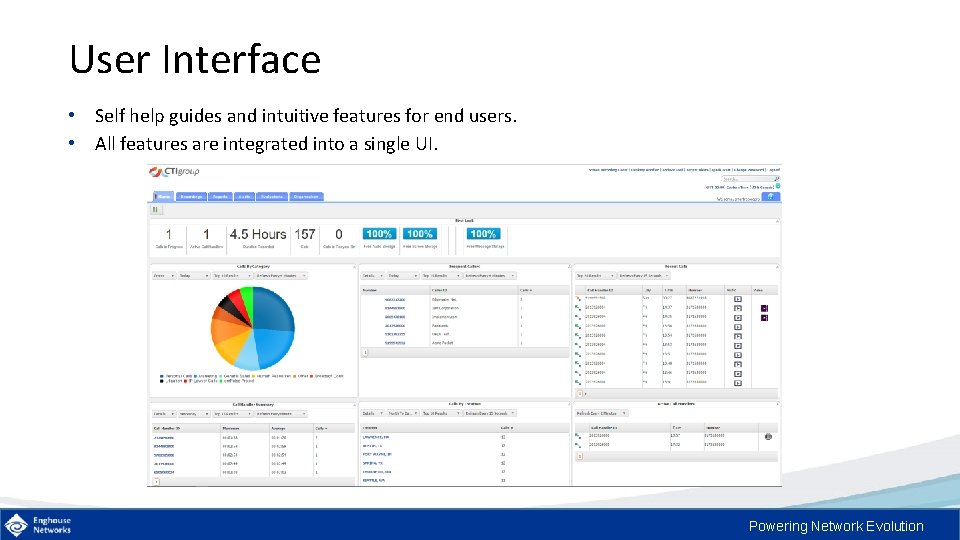
Task: Click the pause refresh icon below the tabs
Action: click(156, 210)
